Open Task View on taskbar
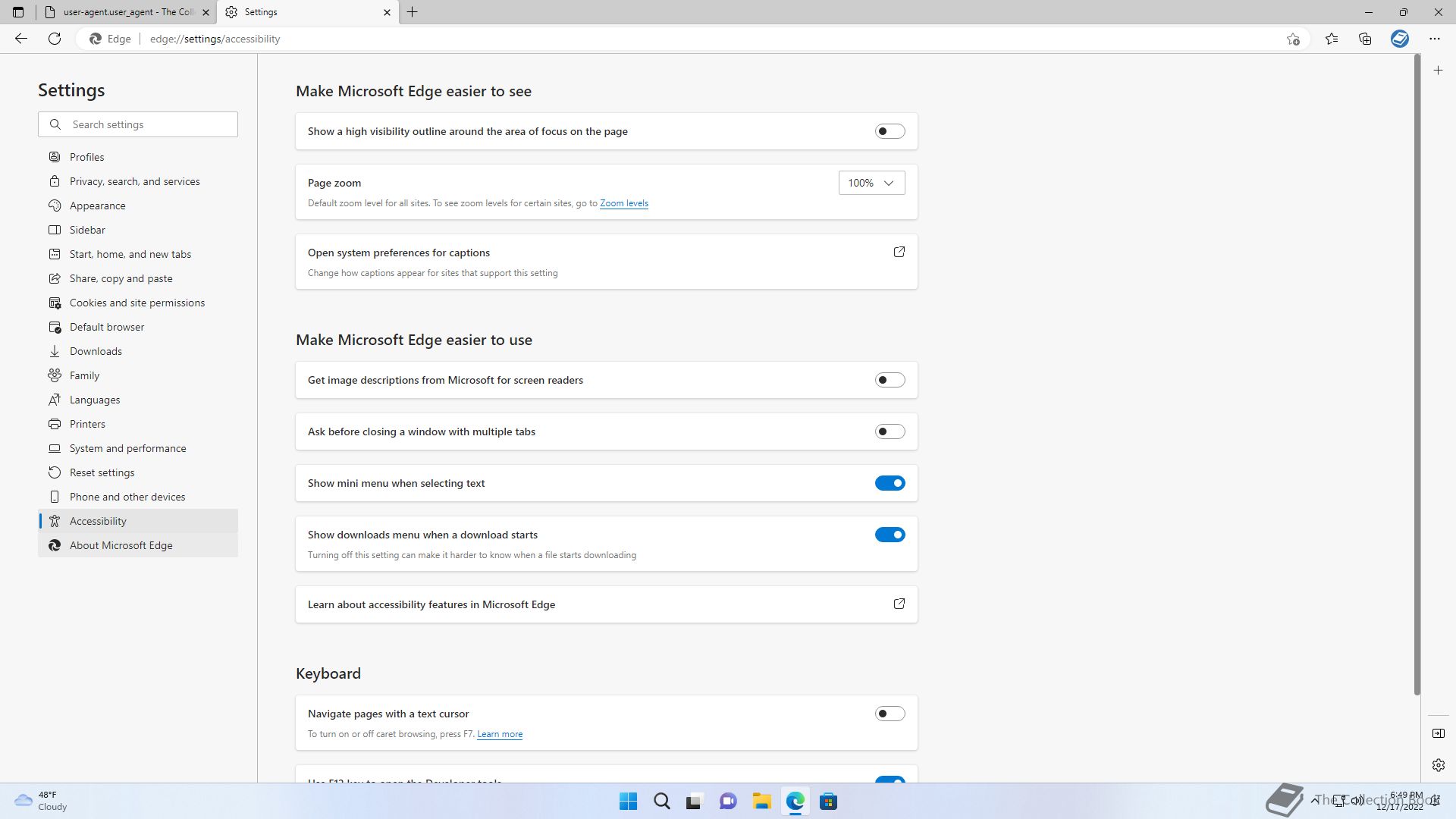 pos(694,802)
